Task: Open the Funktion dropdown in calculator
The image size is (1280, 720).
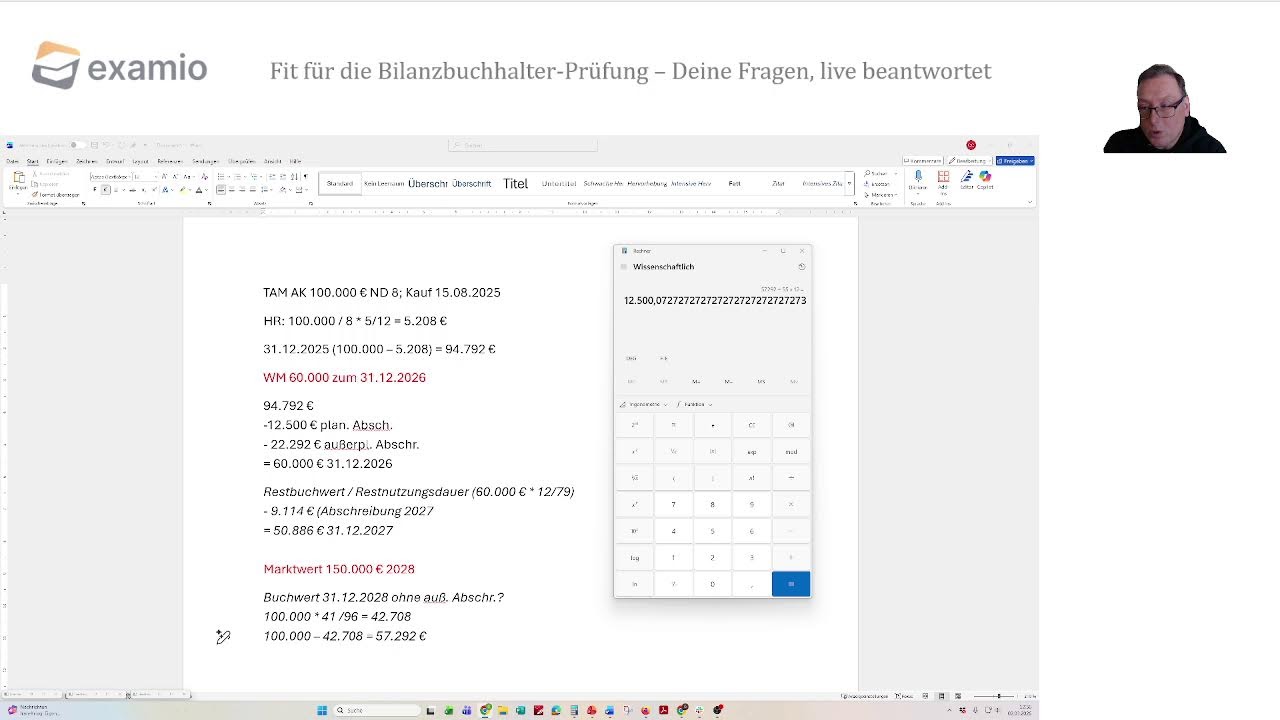Action: (x=694, y=404)
